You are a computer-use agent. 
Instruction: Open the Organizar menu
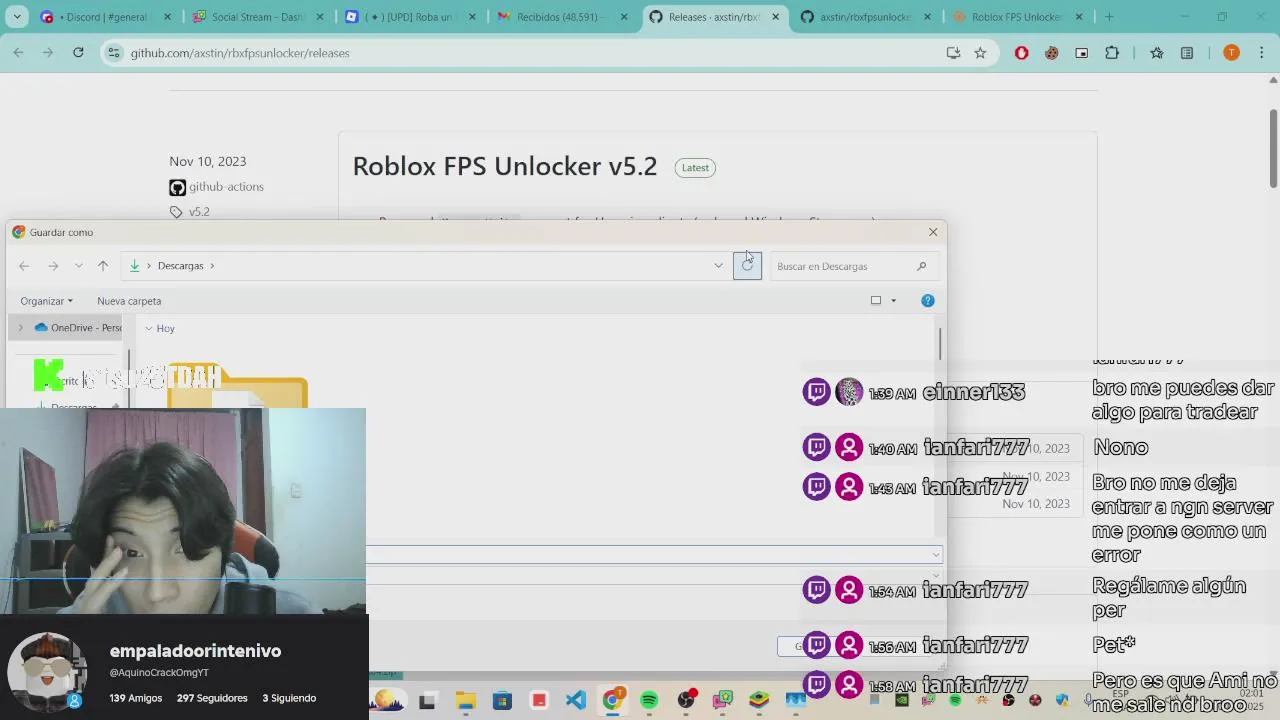47,301
